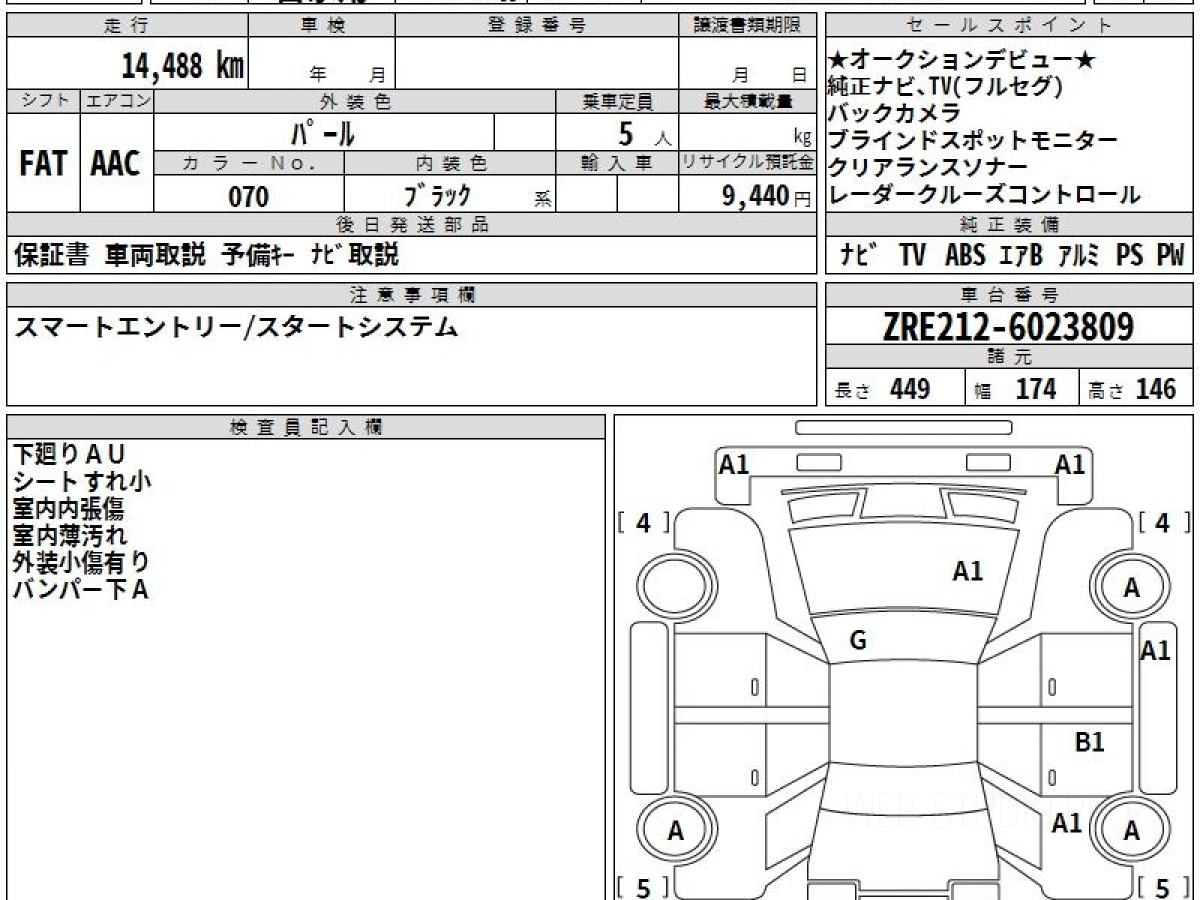
Task: Click アルミ in the genuine equipment row
Action: [x=1080, y=256]
